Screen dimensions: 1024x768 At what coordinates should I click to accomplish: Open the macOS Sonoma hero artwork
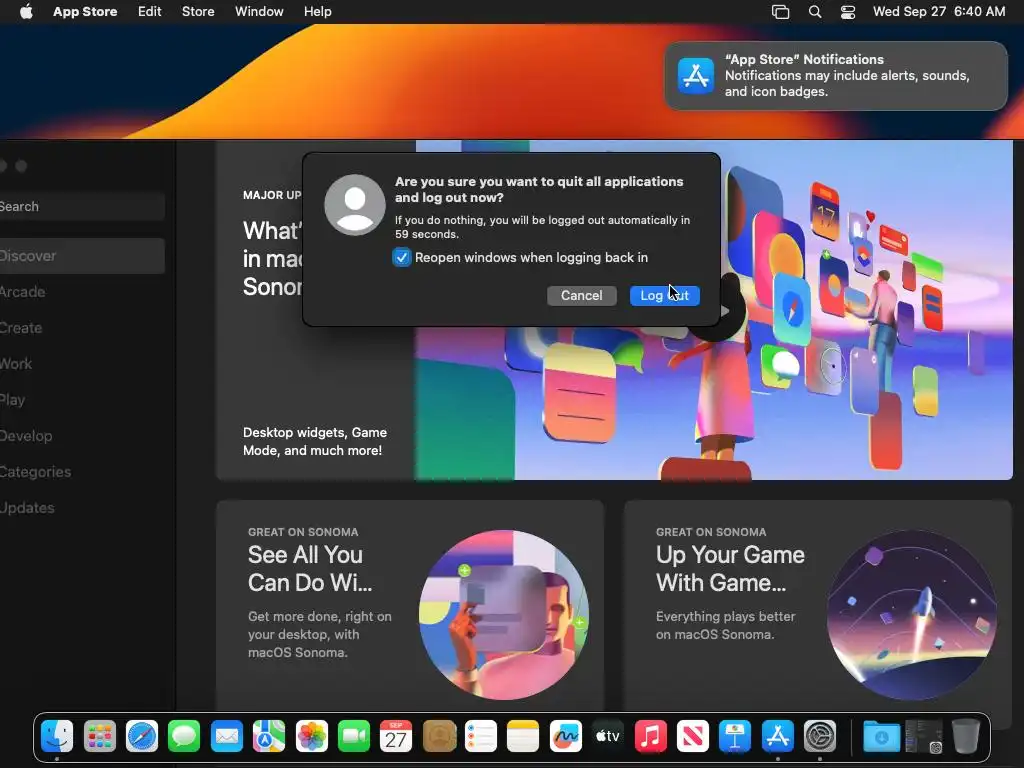click(714, 310)
